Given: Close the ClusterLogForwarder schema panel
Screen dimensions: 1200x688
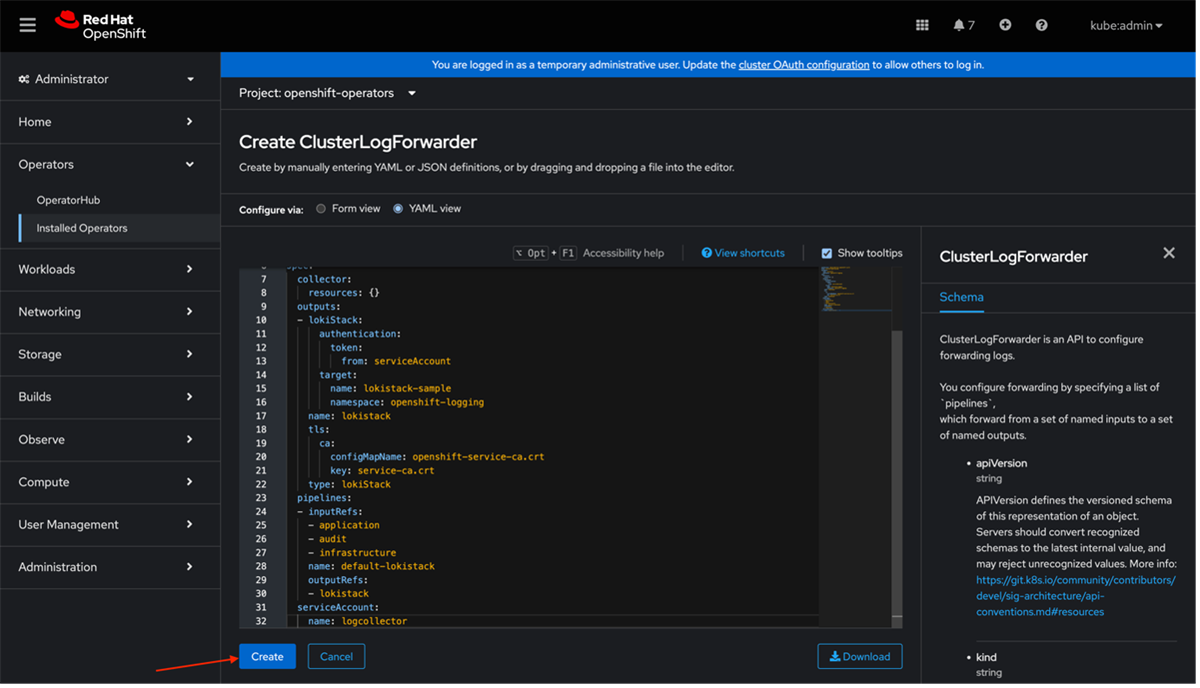Looking at the screenshot, I should click(x=1168, y=253).
